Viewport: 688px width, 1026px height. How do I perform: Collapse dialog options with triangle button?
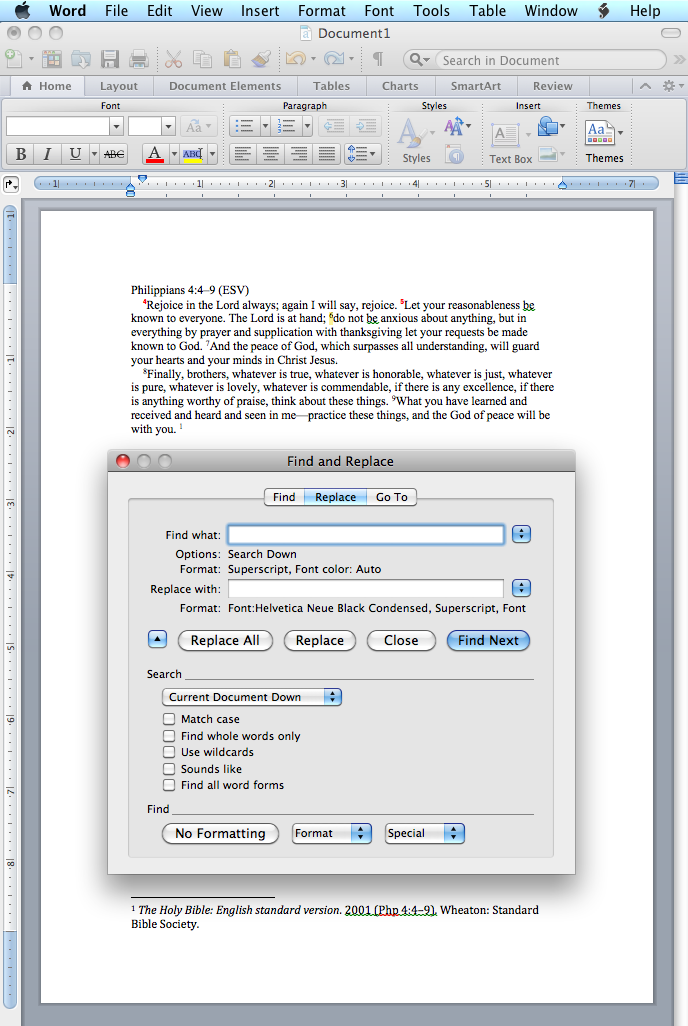click(157, 639)
